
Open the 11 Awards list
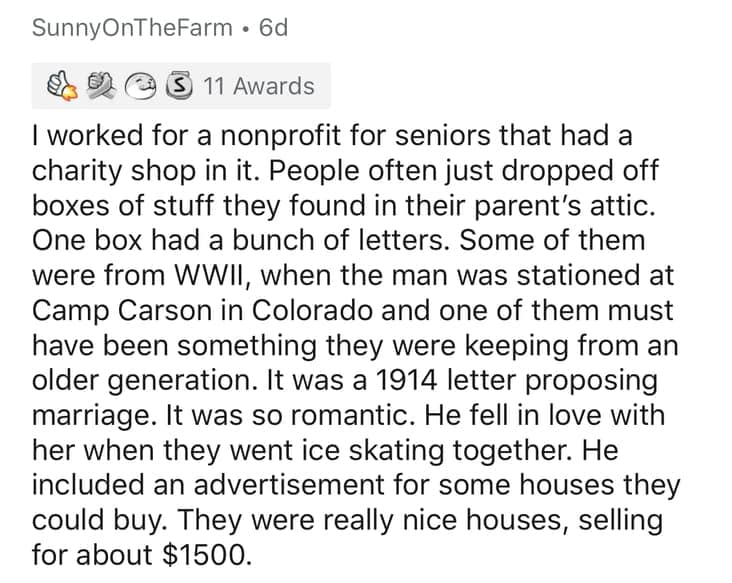(258, 87)
